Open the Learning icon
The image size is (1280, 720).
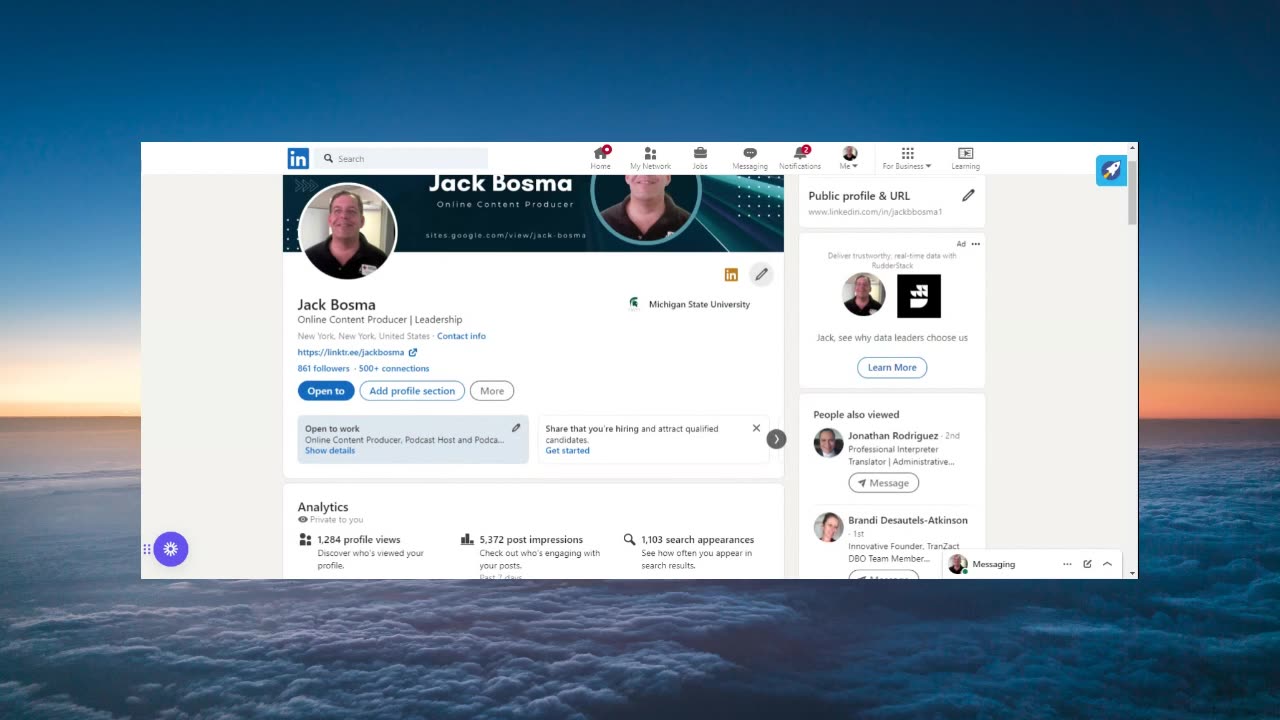coord(965,158)
